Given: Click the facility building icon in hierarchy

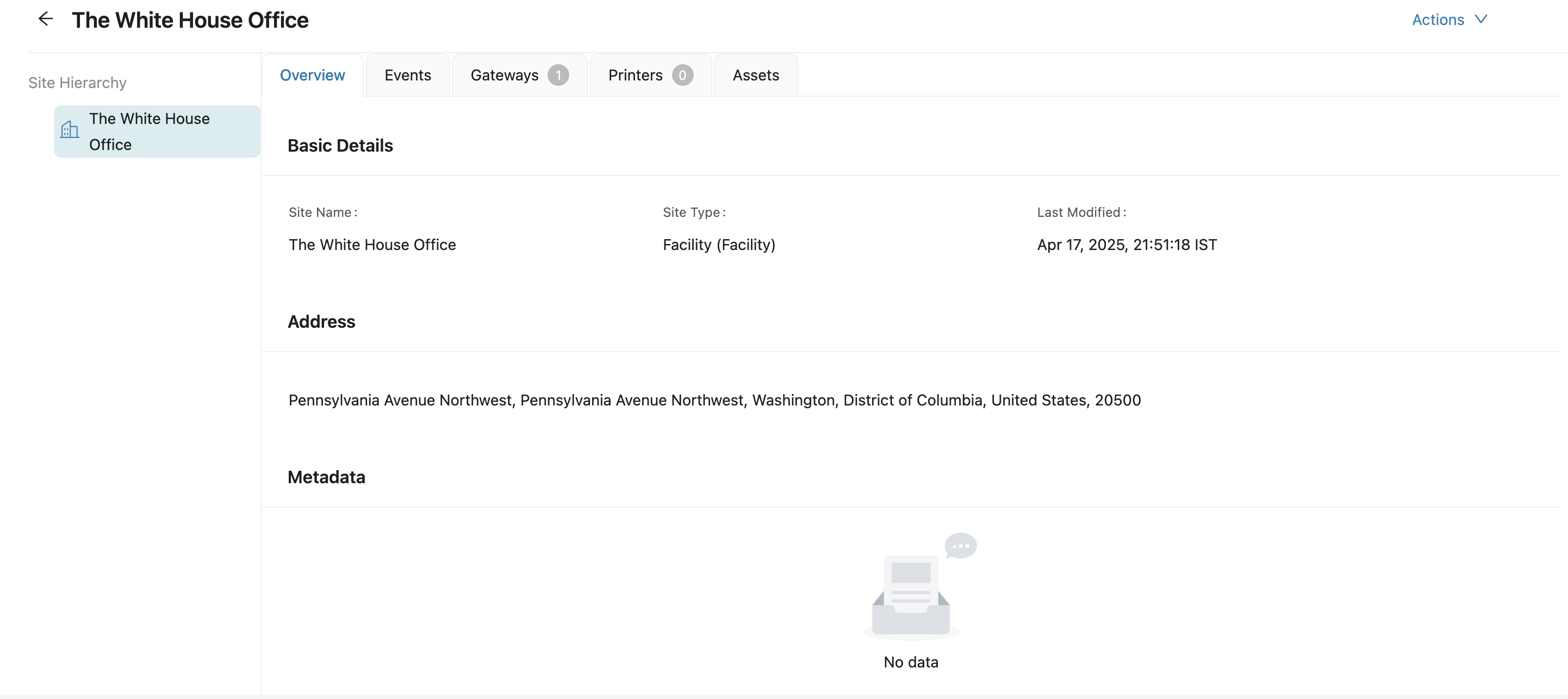Looking at the screenshot, I should pyautogui.click(x=70, y=129).
